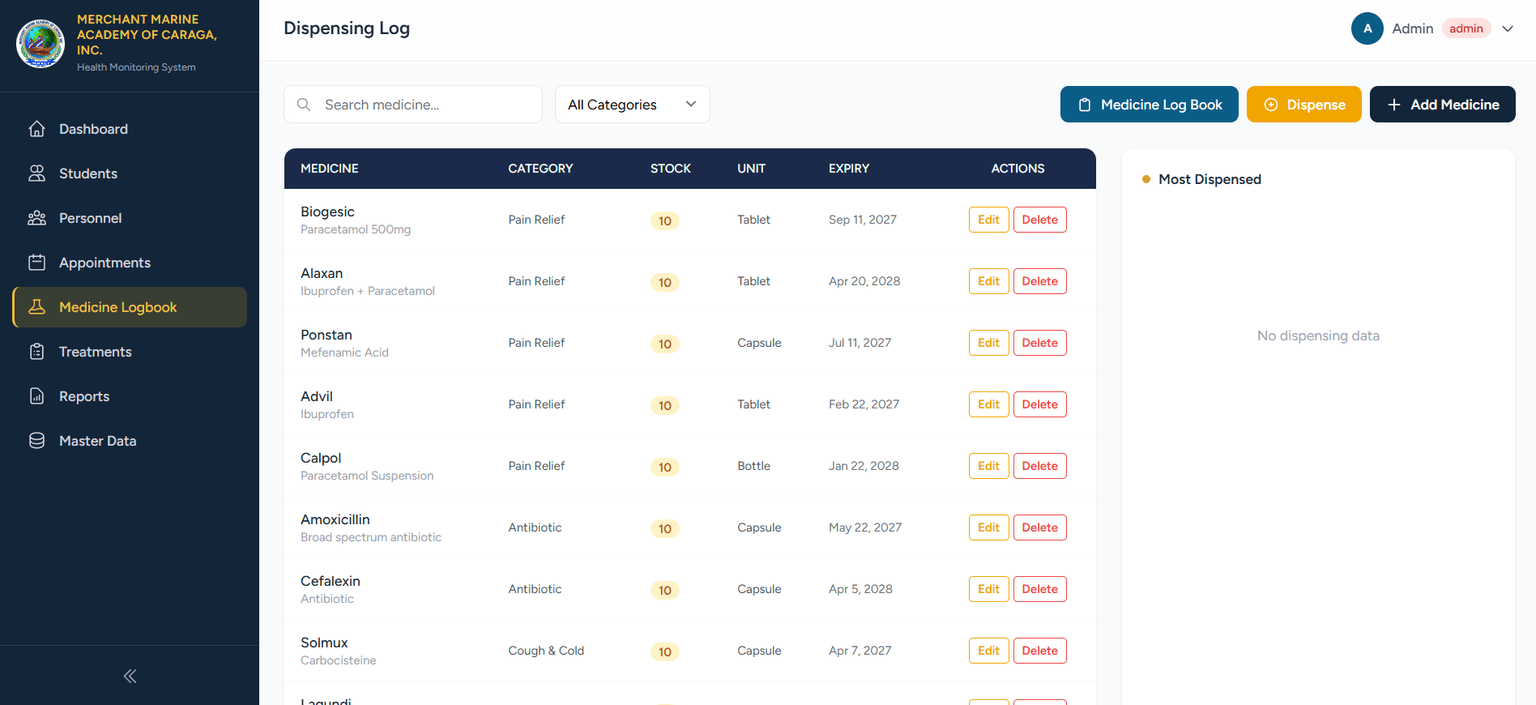
Task: Click the Students person icon
Action: pyautogui.click(x=37, y=173)
